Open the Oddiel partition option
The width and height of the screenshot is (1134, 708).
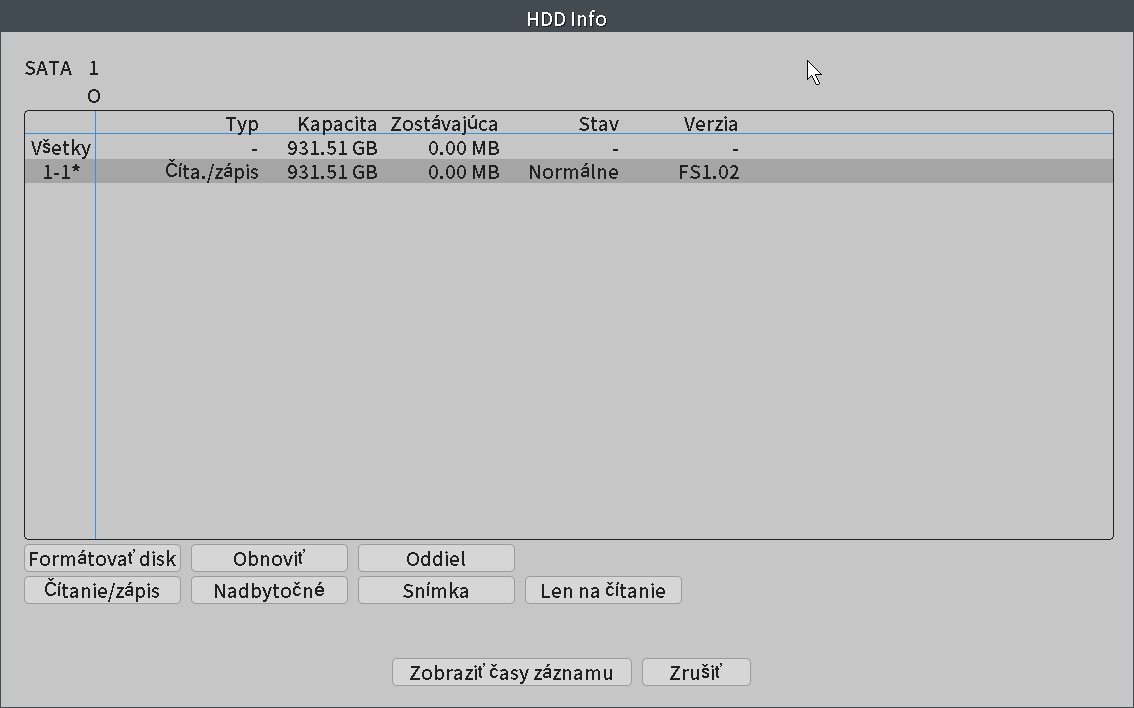click(436, 558)
